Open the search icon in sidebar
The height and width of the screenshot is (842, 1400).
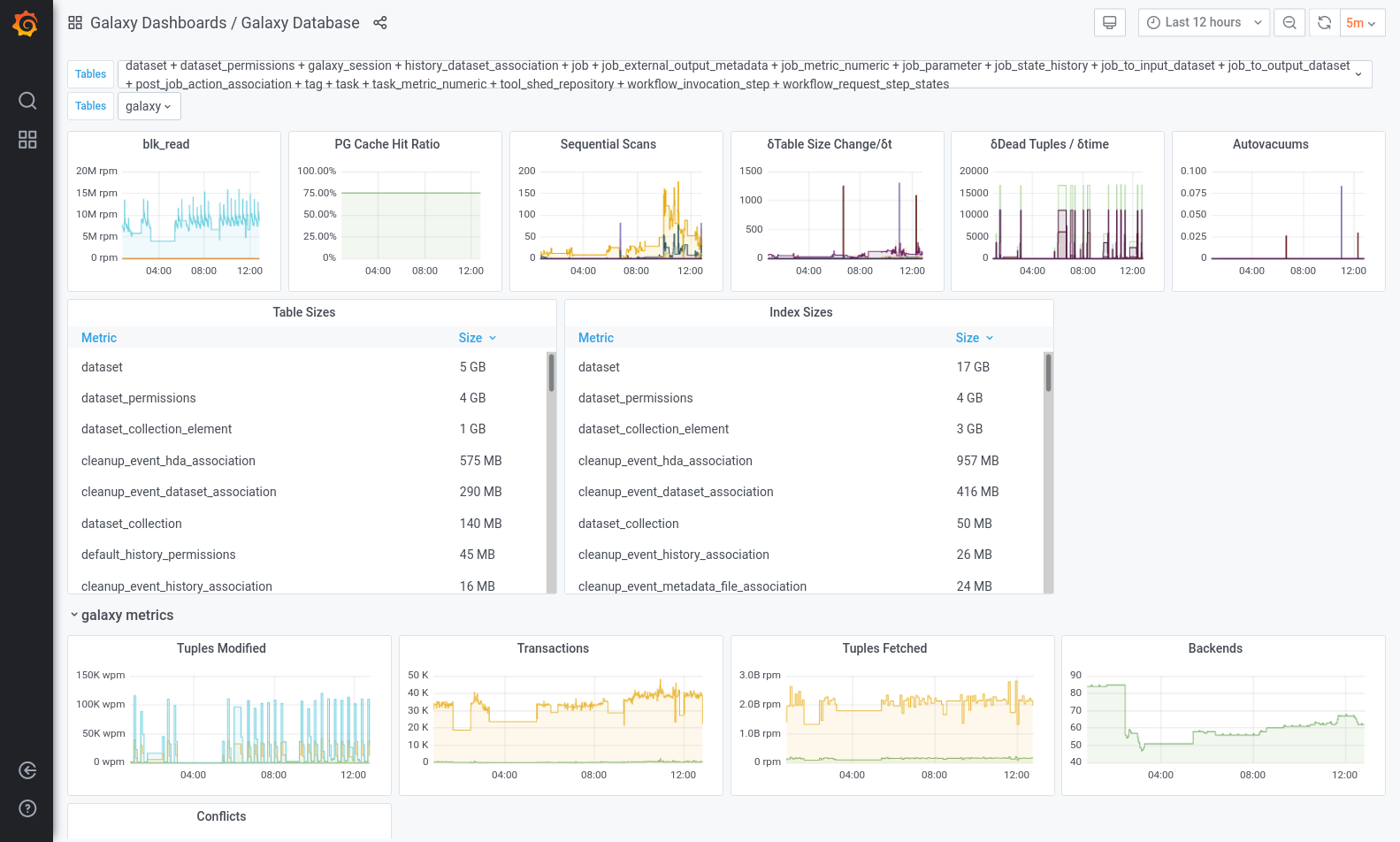click(27, 100)
